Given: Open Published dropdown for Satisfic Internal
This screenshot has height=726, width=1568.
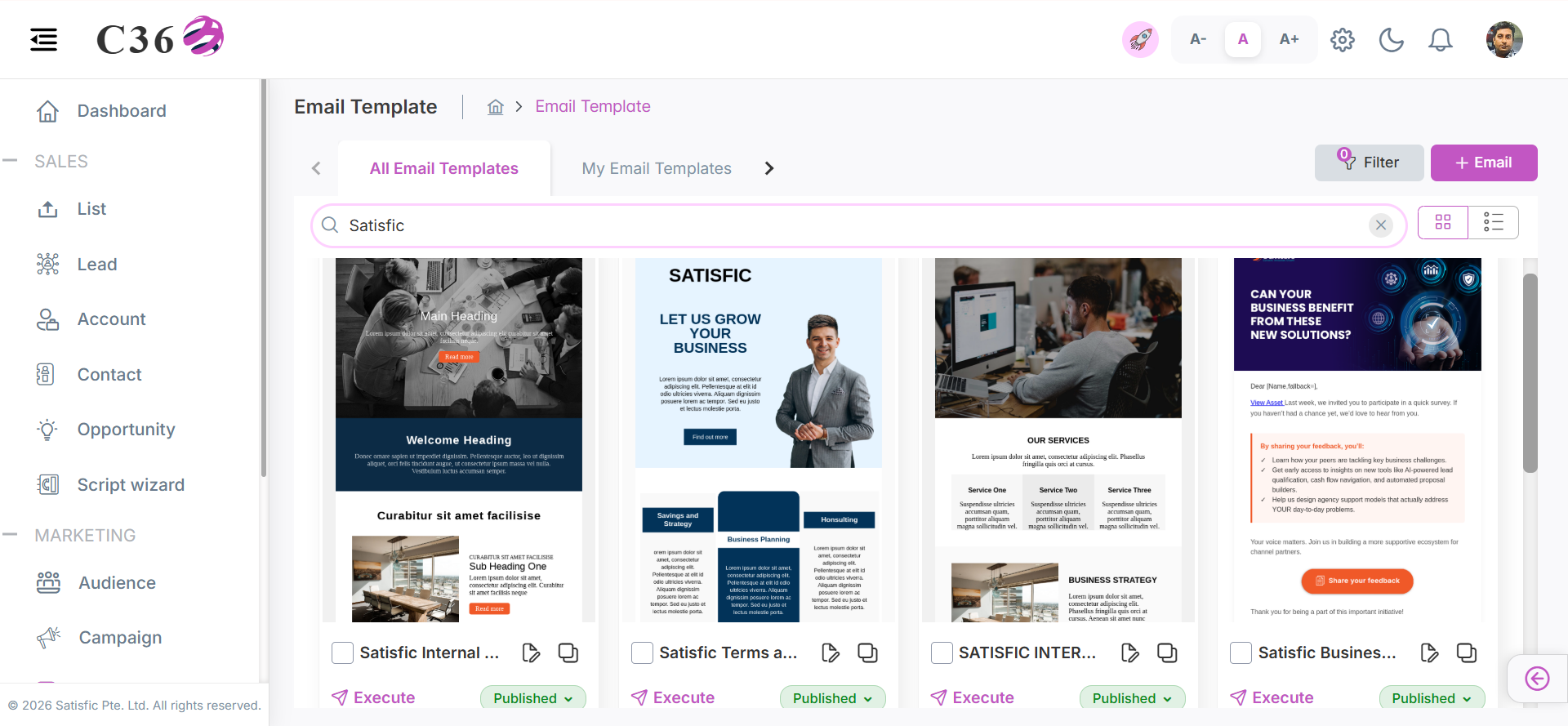Looking at the screenshot, I should point(533,697).
